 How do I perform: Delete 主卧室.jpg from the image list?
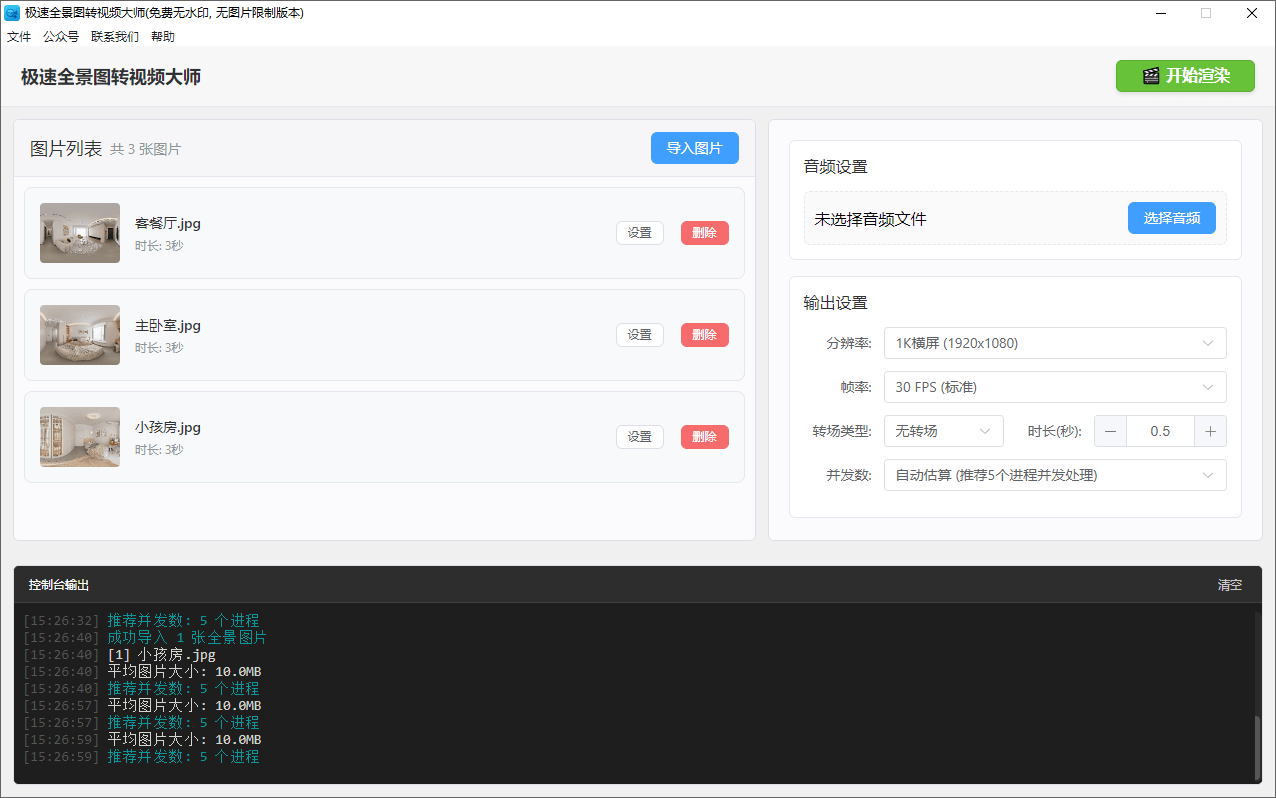point(704,335)
